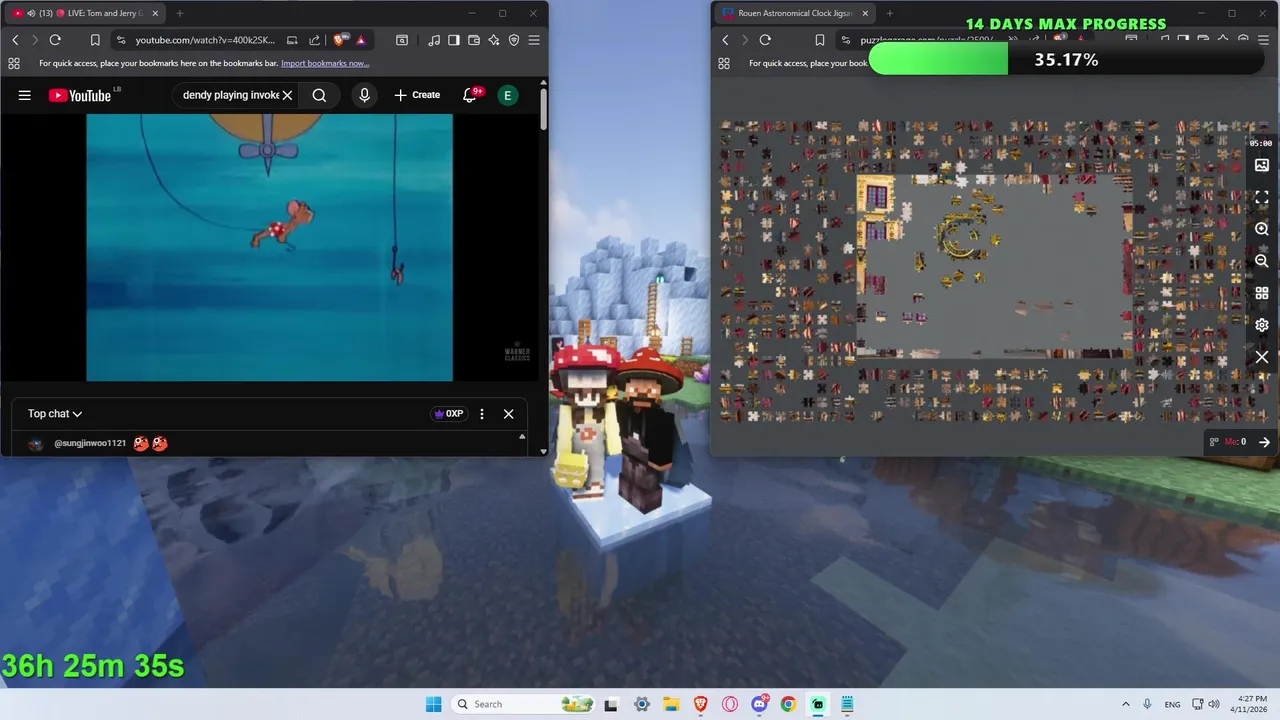Open Brave browser from the taskbar
The image size is (1280, 720).
(x=700, y=704)
